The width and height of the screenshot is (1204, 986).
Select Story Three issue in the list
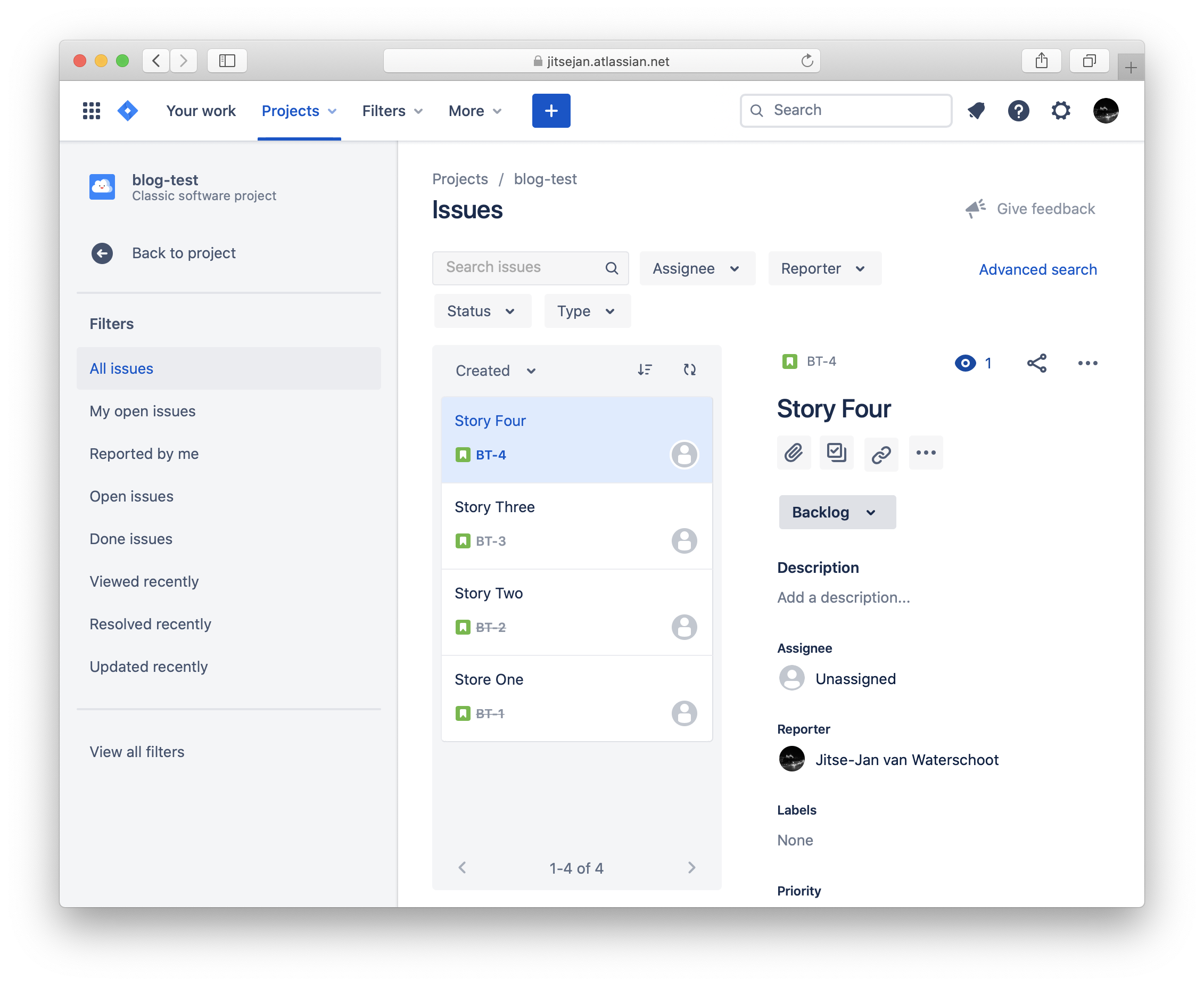click(576, 525)
